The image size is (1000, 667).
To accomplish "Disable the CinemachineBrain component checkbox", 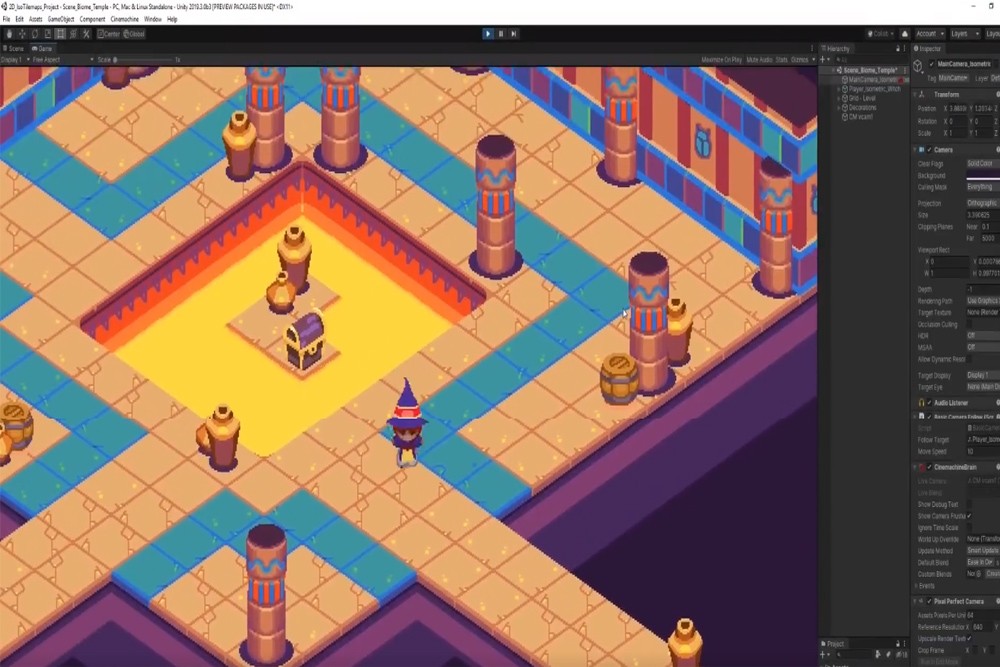I will [929, 467].
